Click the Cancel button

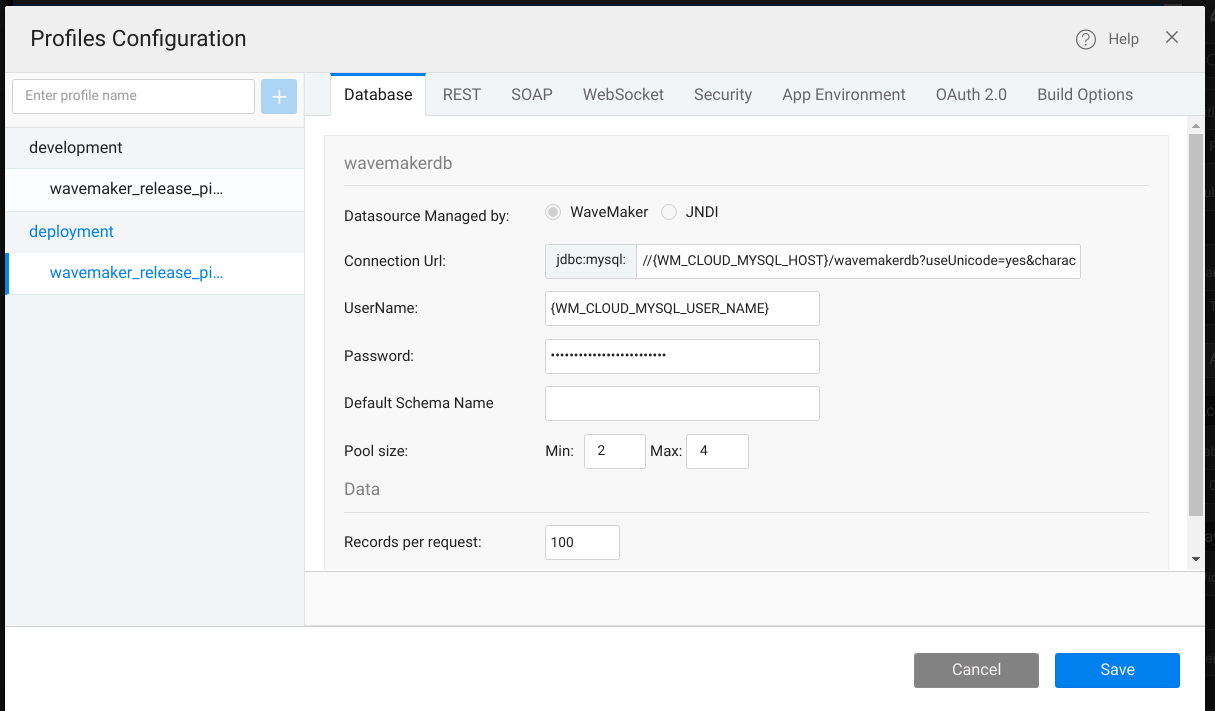coord(976,670)
